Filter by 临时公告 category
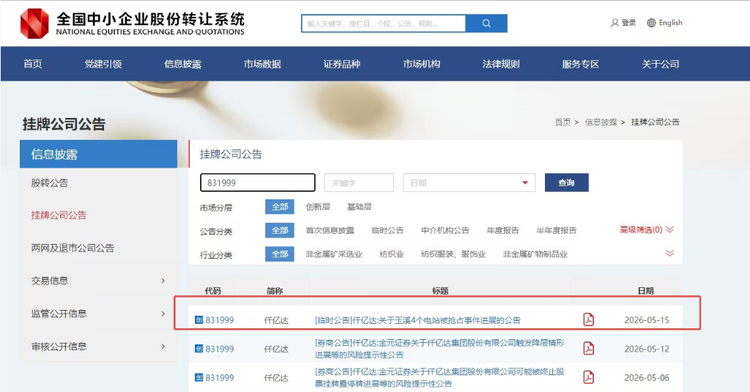 point(387,230)
